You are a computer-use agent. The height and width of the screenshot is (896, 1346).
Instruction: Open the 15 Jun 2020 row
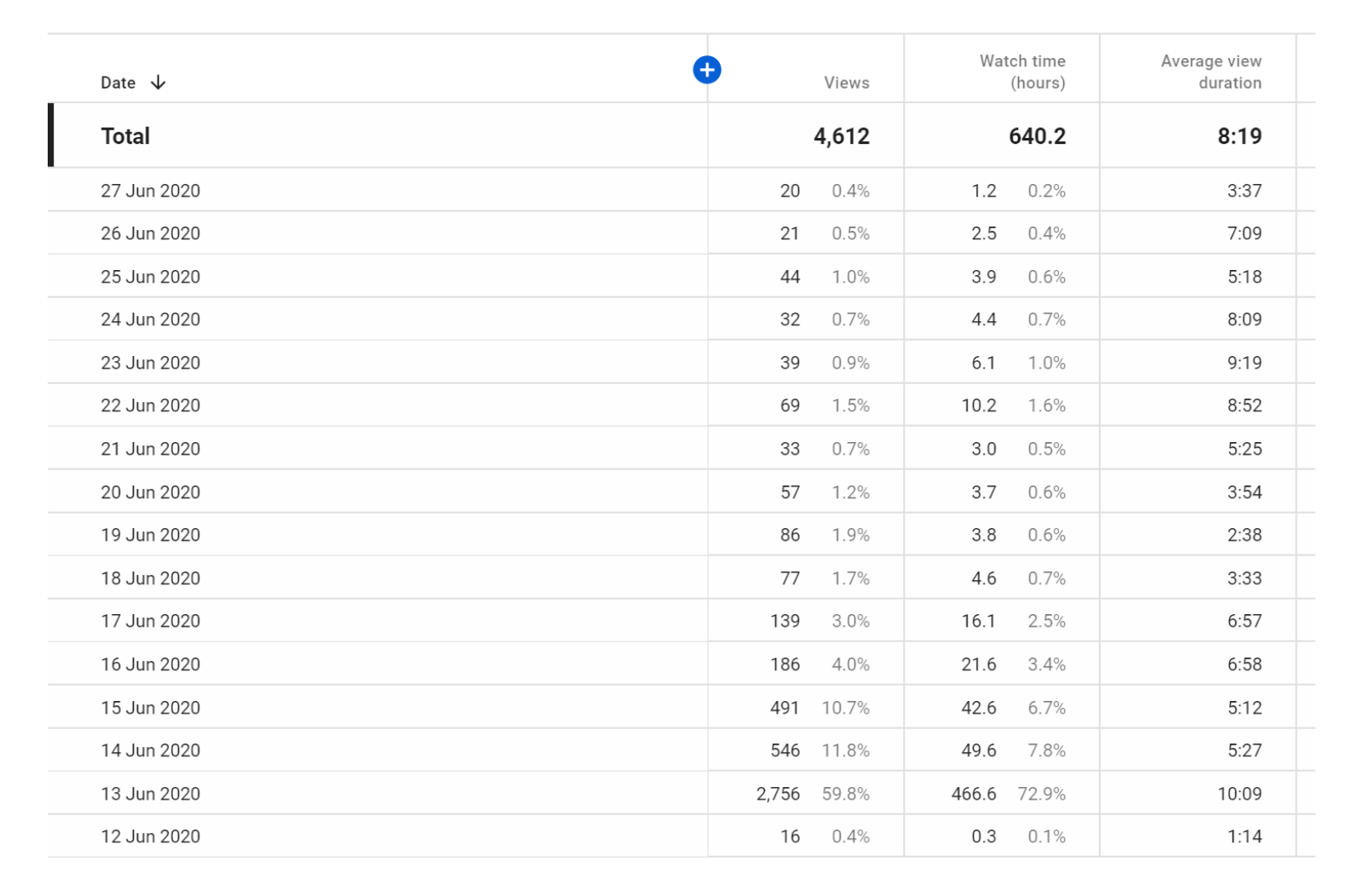681,708
